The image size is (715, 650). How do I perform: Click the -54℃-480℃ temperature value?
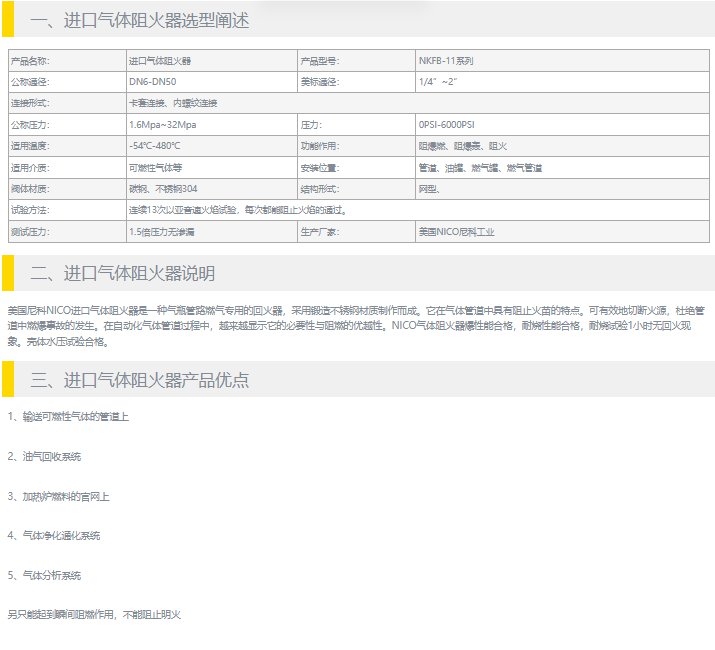(155, 146)
